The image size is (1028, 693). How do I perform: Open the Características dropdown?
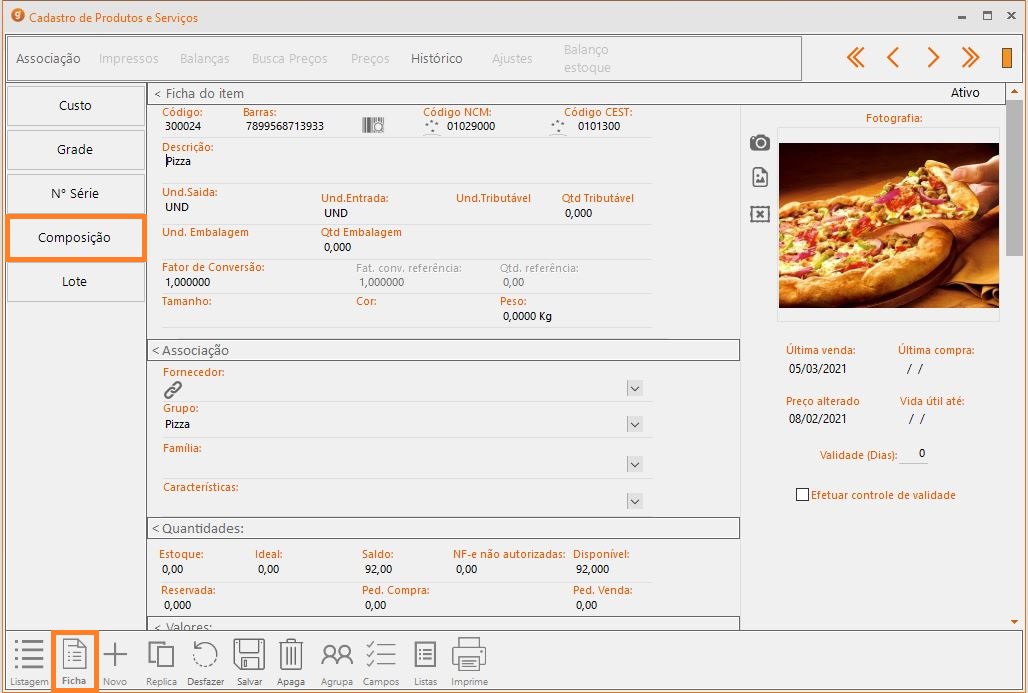tap(634, 501)
